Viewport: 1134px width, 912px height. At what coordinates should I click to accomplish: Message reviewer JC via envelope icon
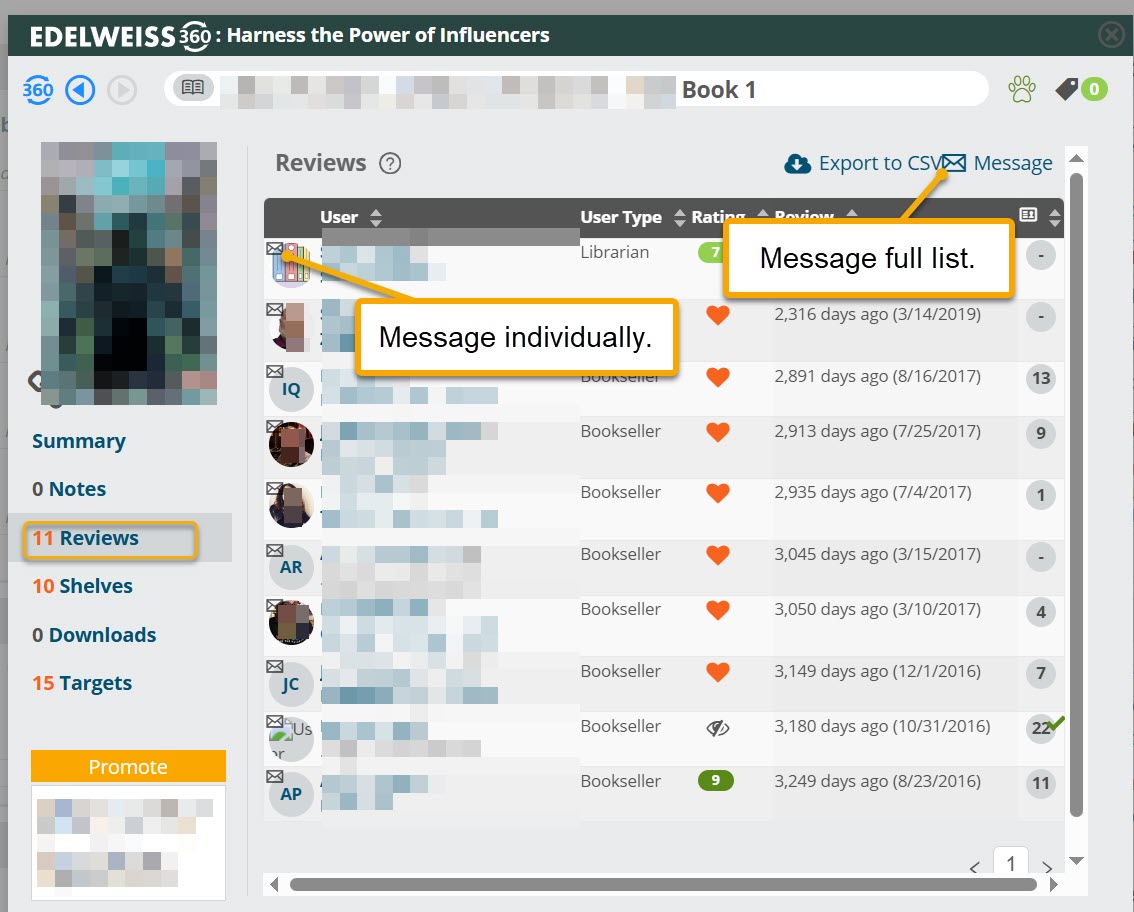pyautogui.click(x=274, y=666)
